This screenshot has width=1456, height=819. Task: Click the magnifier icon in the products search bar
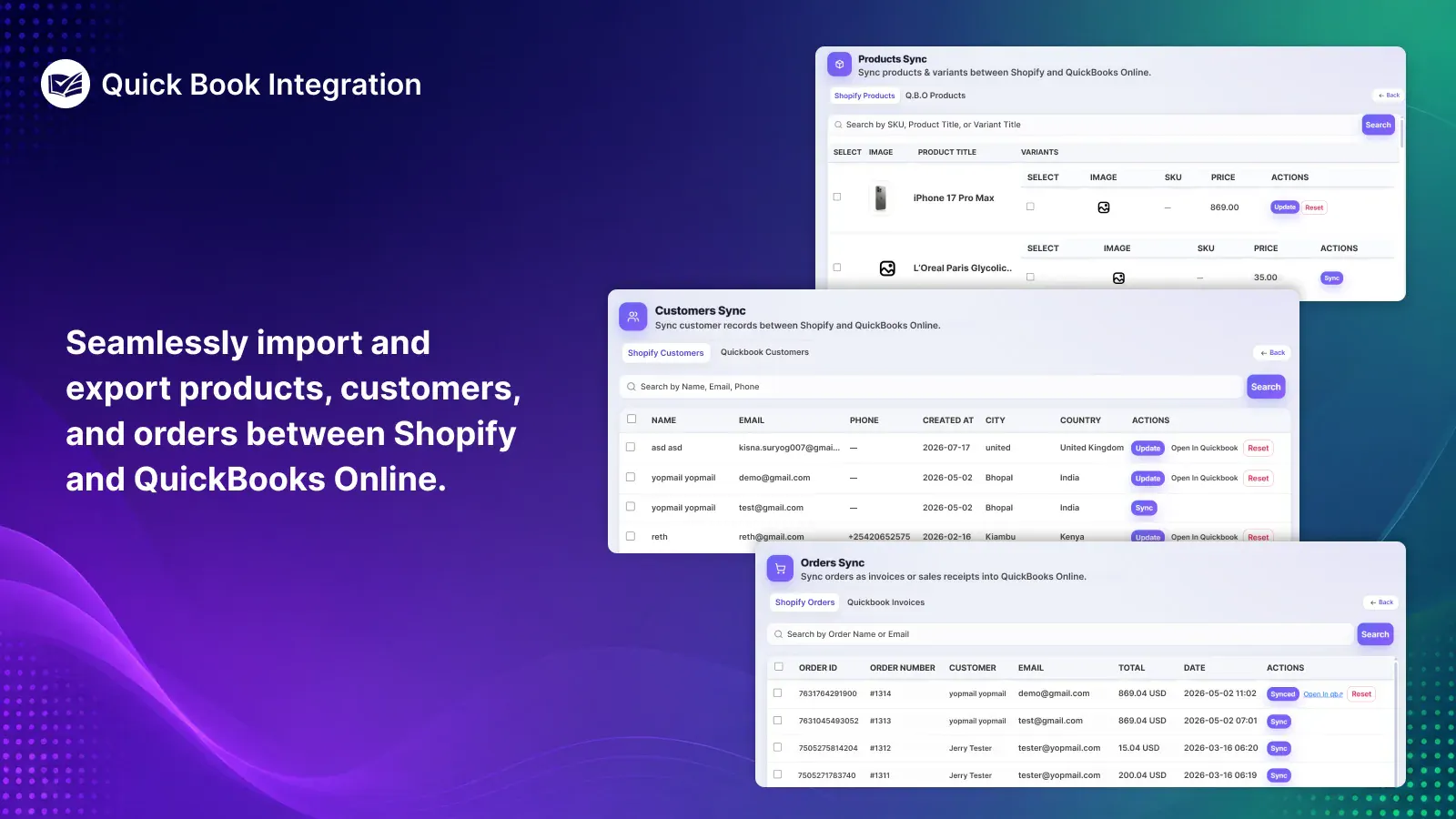pos(838,125)
